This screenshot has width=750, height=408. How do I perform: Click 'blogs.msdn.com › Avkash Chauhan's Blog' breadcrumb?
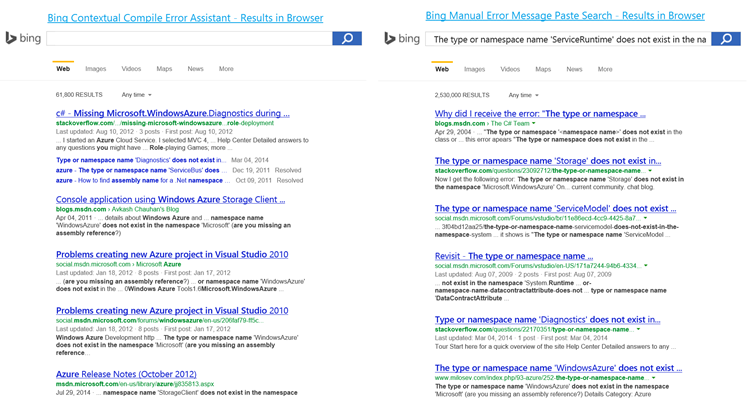[x=117, y=209]
